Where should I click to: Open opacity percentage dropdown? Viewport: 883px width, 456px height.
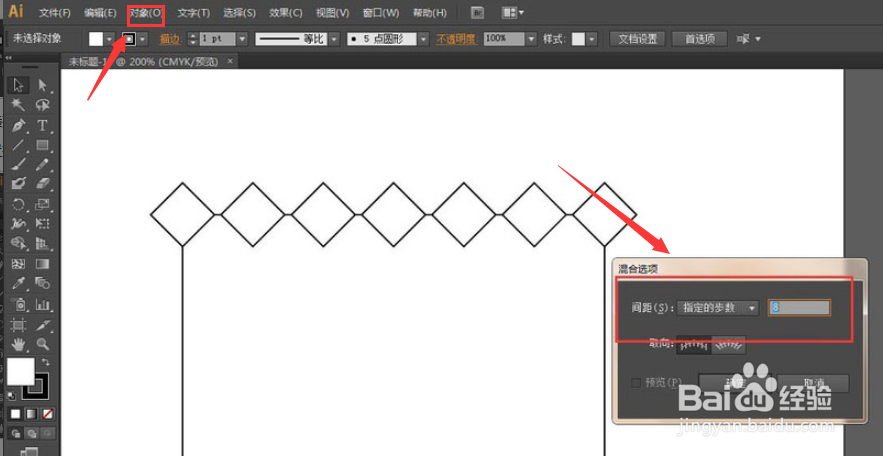(x=532, y=39)
